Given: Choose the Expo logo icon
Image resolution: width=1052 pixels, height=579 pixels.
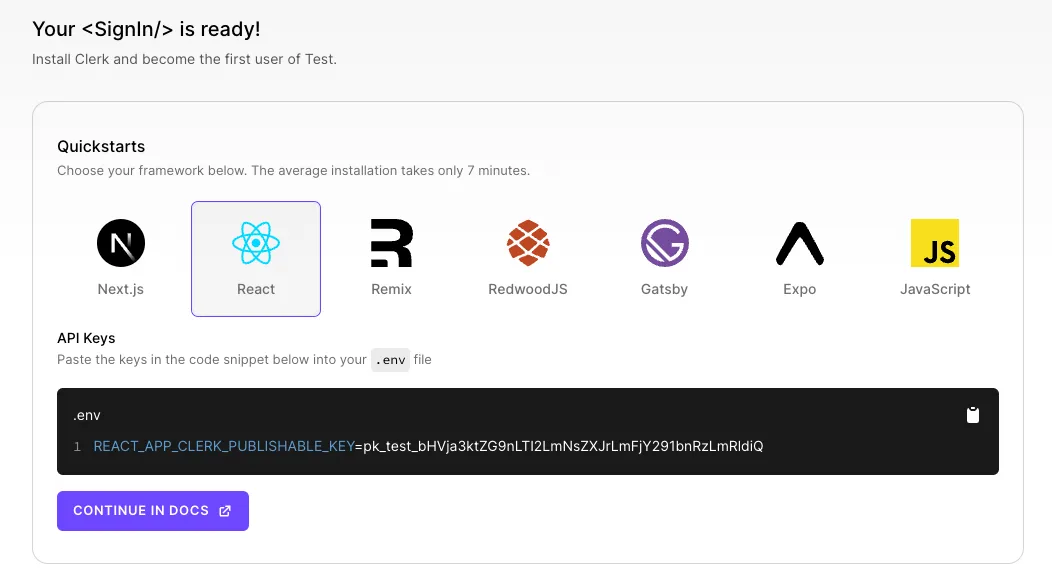Looking at the screenshot, I should point(800,243).
